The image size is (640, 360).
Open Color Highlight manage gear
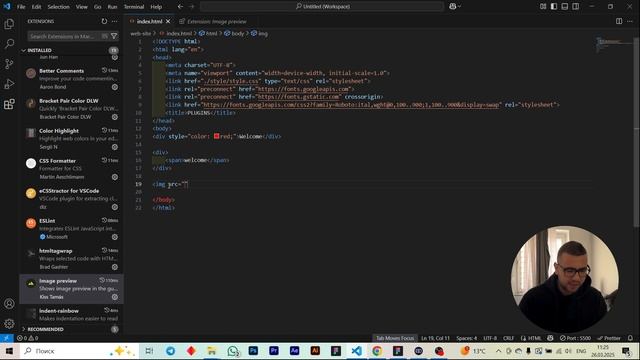(115, 147)
